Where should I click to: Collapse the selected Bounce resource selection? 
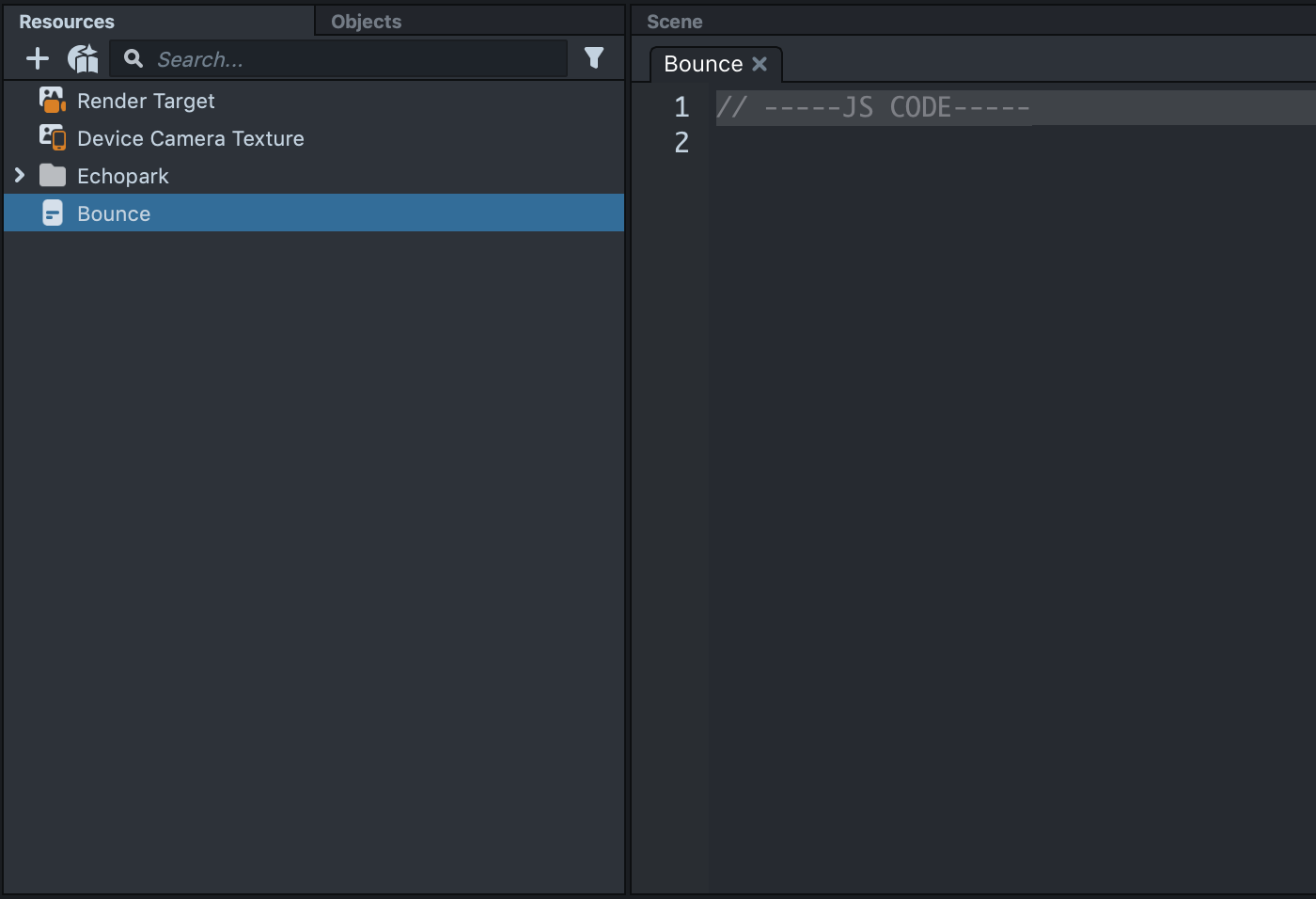pyautogui.click(x=113, y=213)
